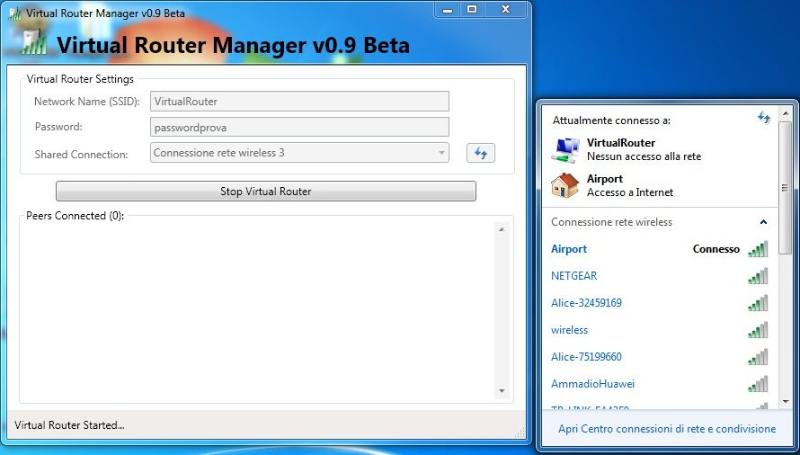Click signal strength icon next to AmmadioHuawei

click(x=758, y=384)
